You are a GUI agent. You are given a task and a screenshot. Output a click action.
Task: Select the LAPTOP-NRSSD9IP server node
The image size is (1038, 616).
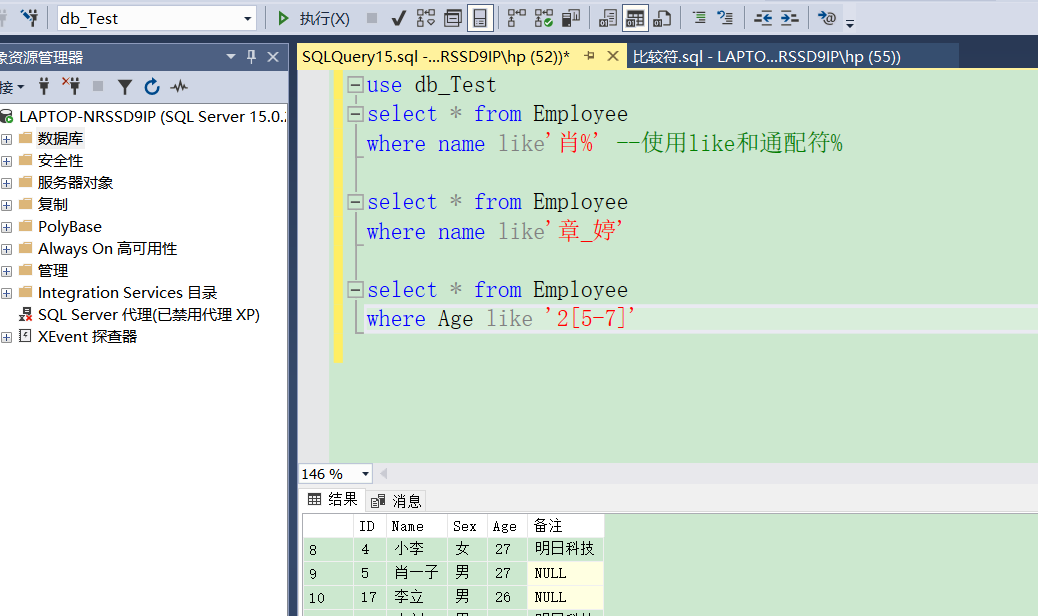coord(153,116)
